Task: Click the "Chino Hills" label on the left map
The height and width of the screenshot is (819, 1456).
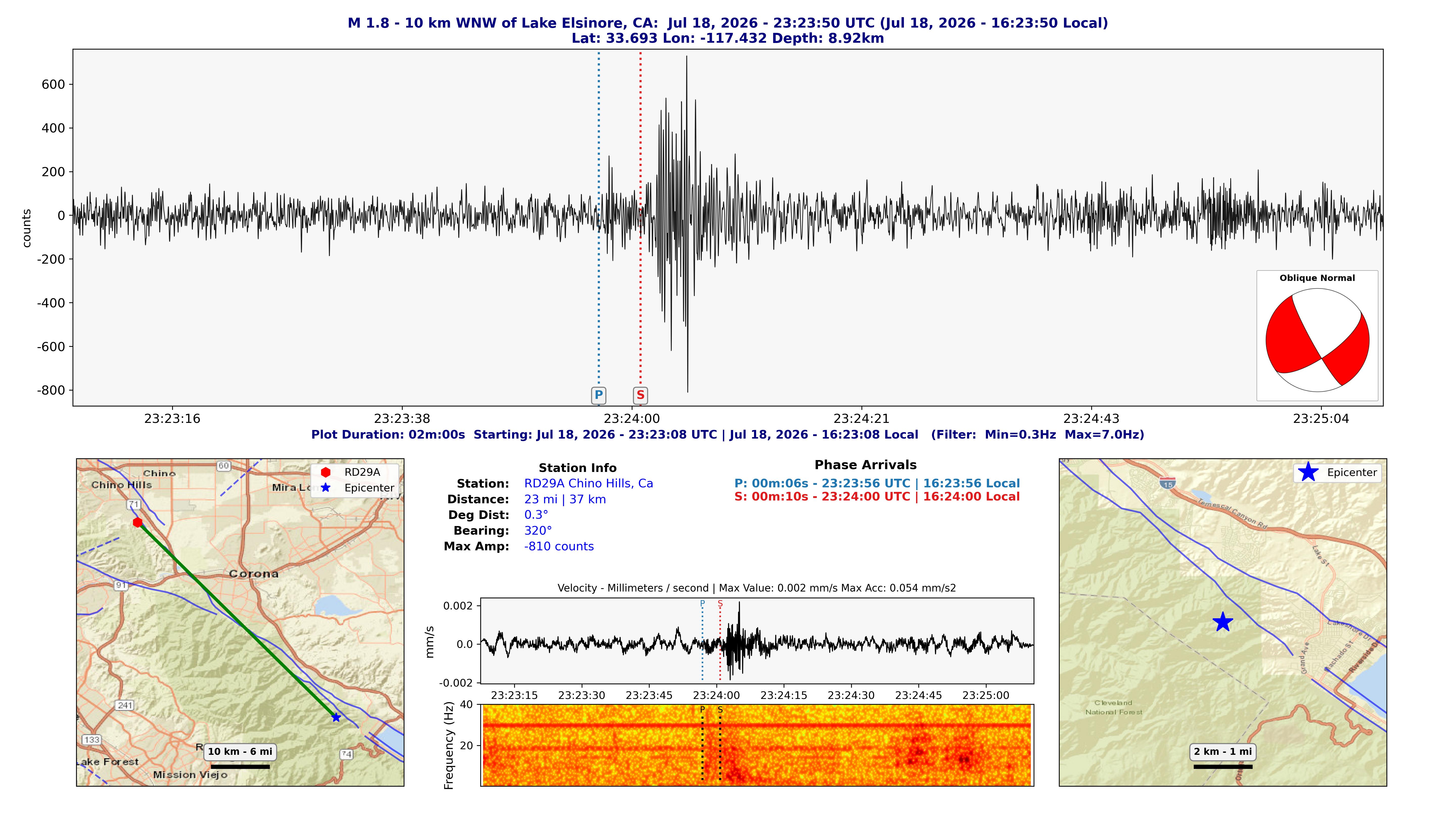Action: click(x=122, y=485)
